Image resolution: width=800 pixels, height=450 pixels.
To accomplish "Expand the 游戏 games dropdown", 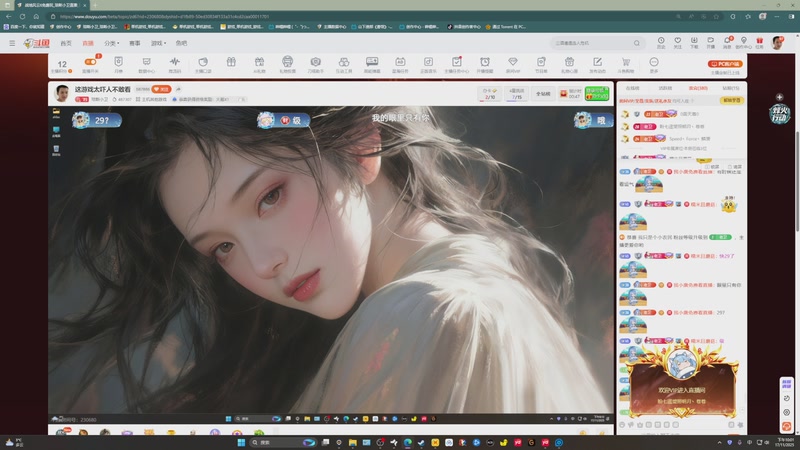I will pos(158,43).
